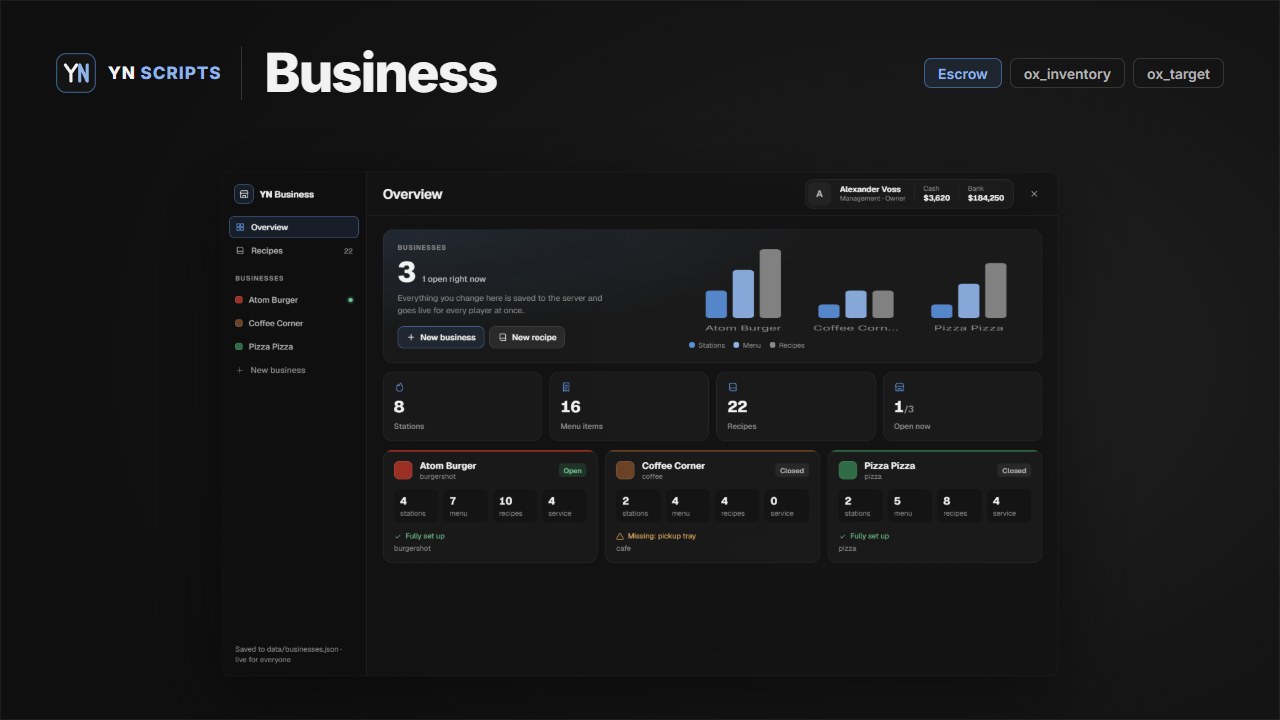Select Coffee Corner in the sidebar
1280x720 pixels.
(294, 323)
